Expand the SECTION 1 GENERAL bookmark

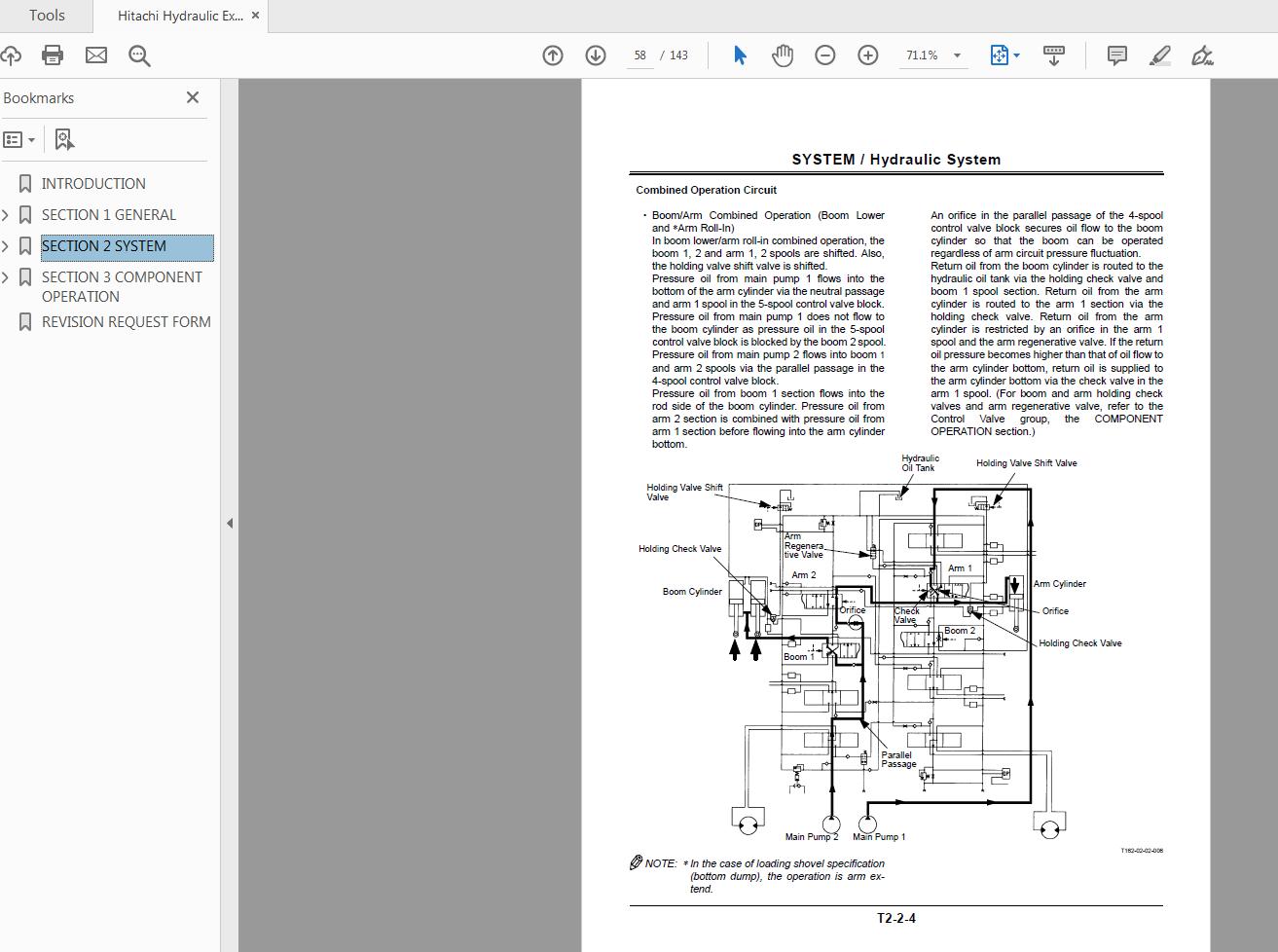[6, 215]
